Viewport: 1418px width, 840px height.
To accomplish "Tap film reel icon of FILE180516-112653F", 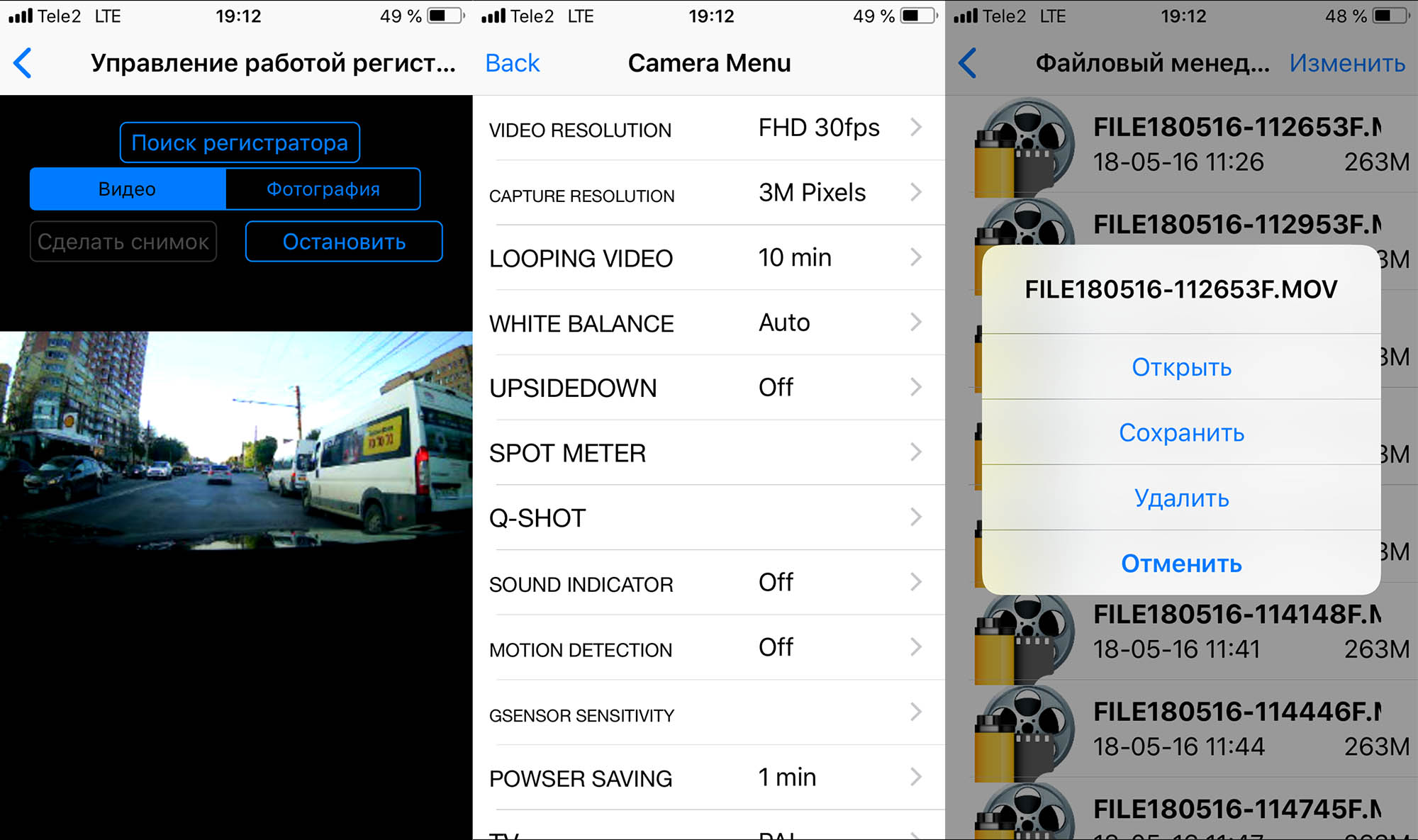I will pos(1024,147).
